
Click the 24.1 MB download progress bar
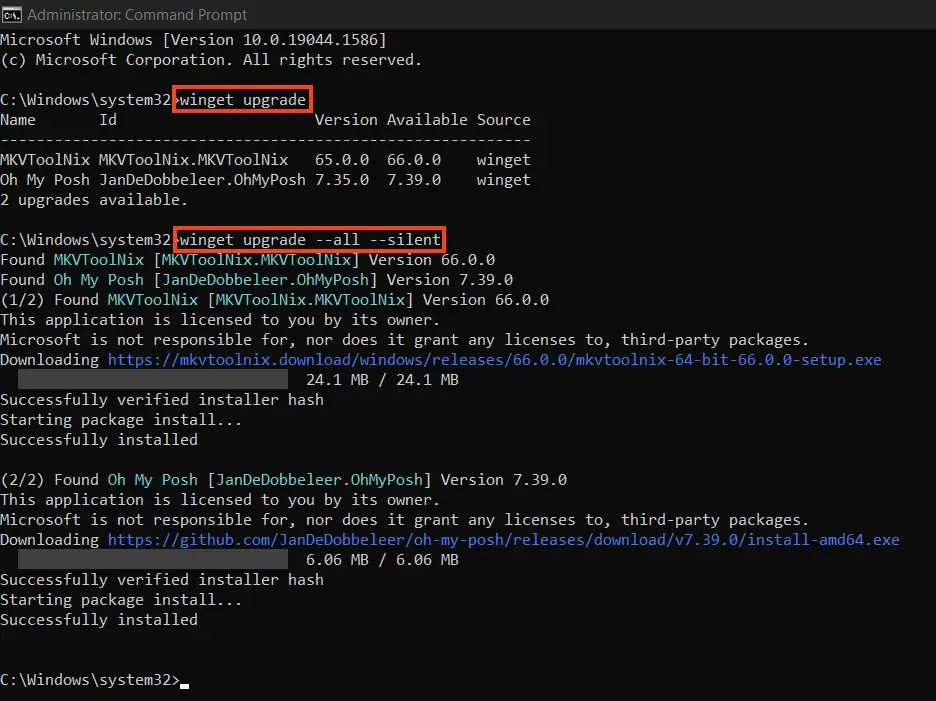(153, 380)
